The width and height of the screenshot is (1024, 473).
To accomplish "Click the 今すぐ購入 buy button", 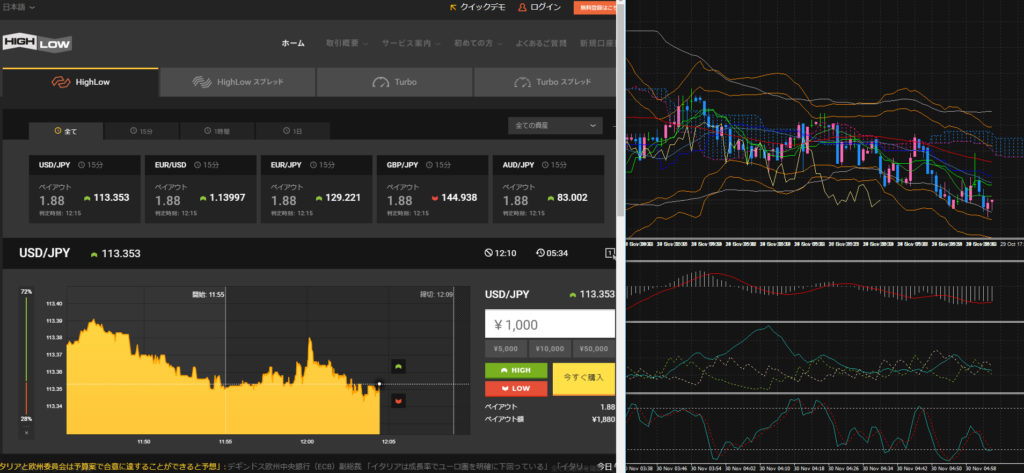I will point(584,379).
